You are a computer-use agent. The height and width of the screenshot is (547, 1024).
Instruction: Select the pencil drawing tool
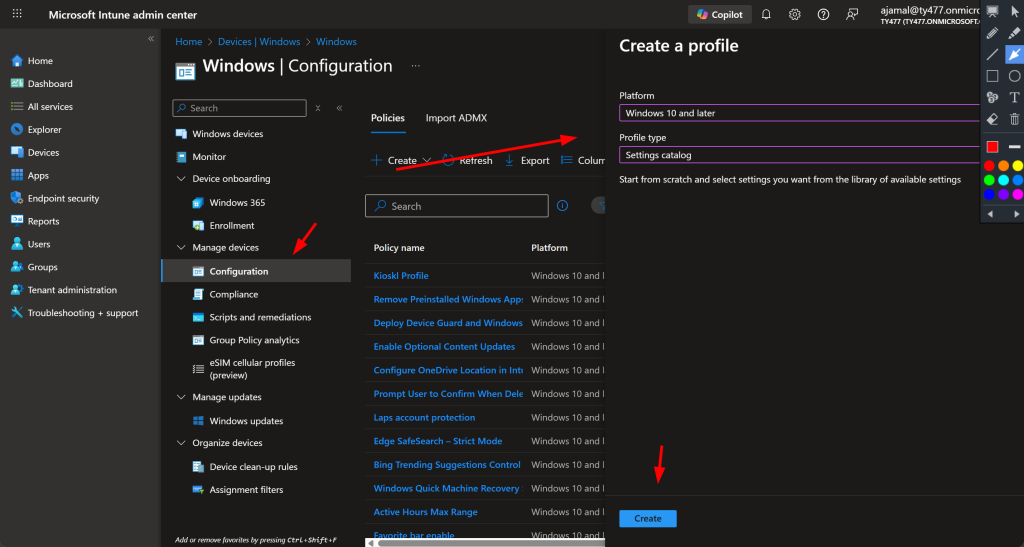click(x=992, y=33)
